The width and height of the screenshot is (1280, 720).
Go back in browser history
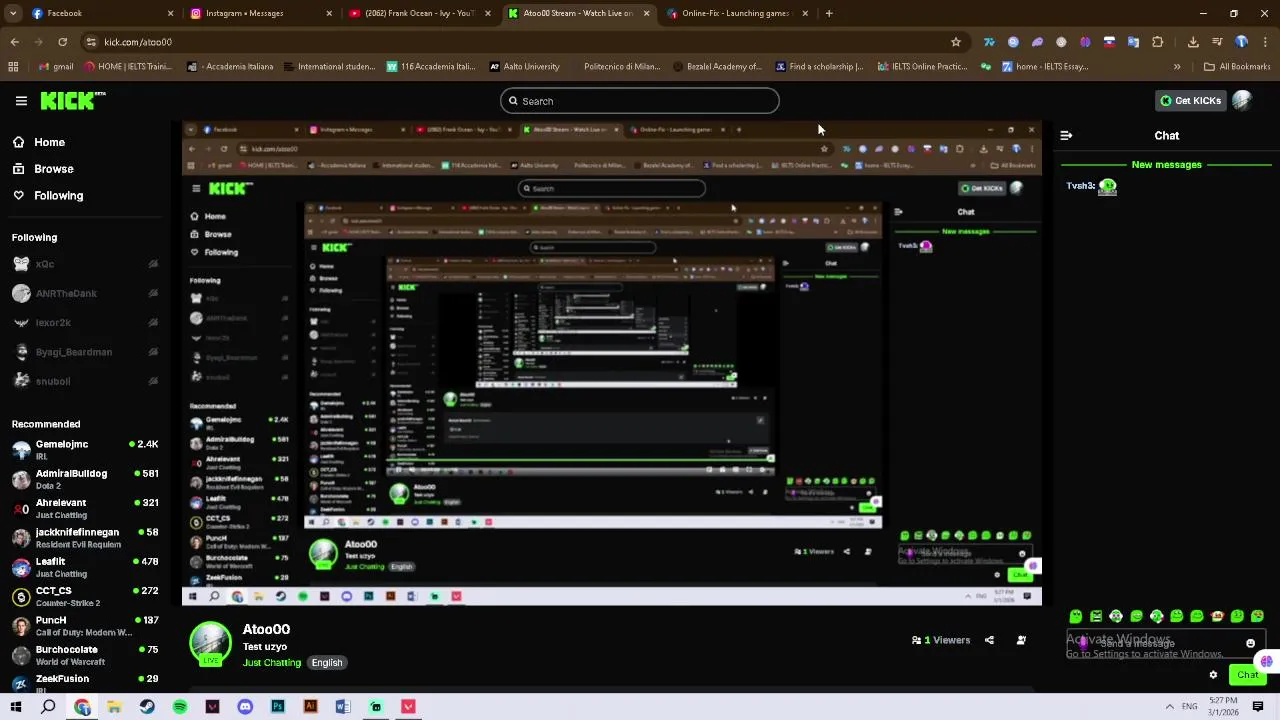[14, 42]
